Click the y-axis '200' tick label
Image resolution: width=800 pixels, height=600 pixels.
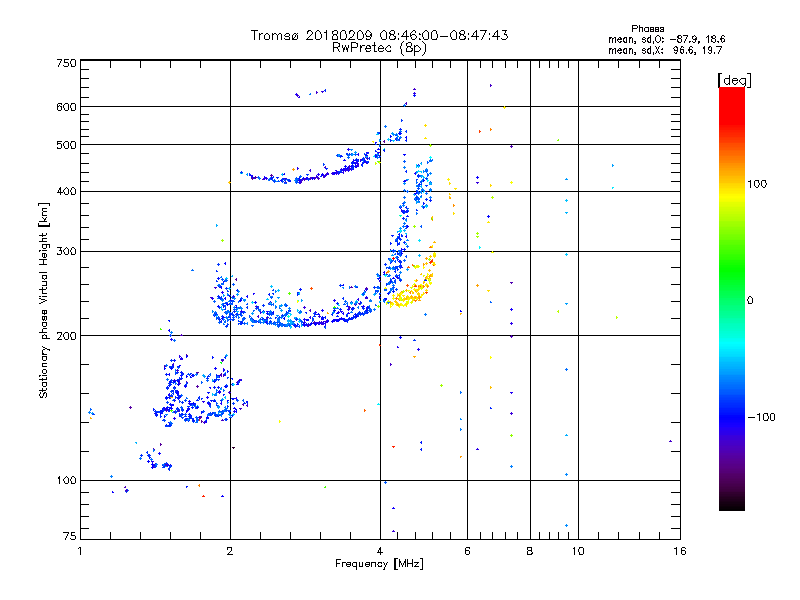[x=66, y=336]
